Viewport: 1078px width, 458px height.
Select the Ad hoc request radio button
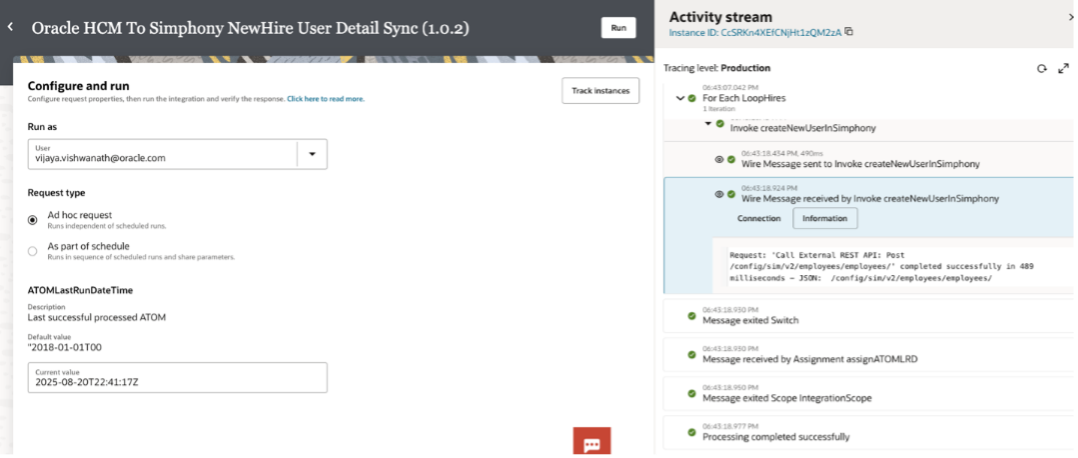32,220
